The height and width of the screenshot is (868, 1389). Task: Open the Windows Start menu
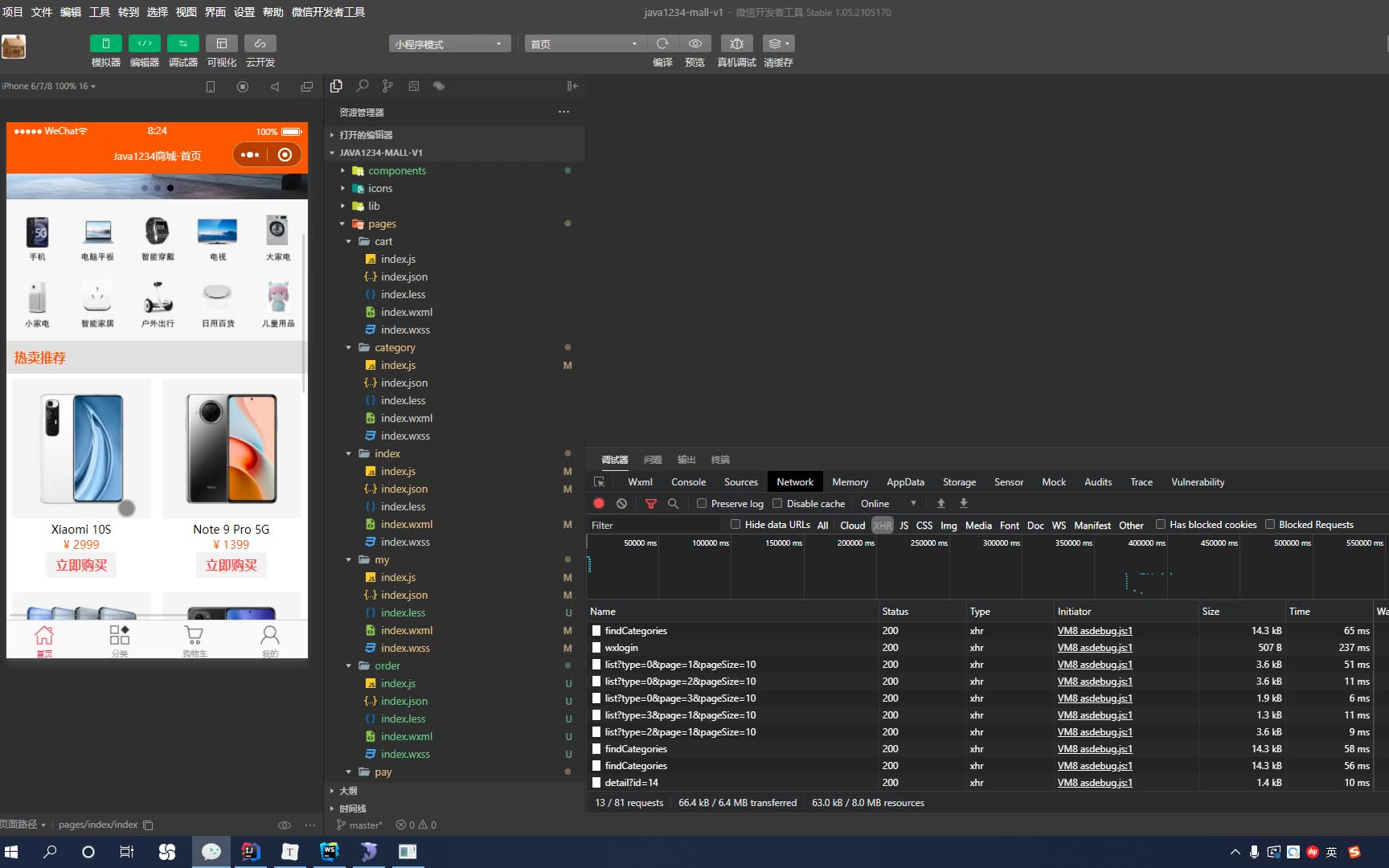[11, 851]
